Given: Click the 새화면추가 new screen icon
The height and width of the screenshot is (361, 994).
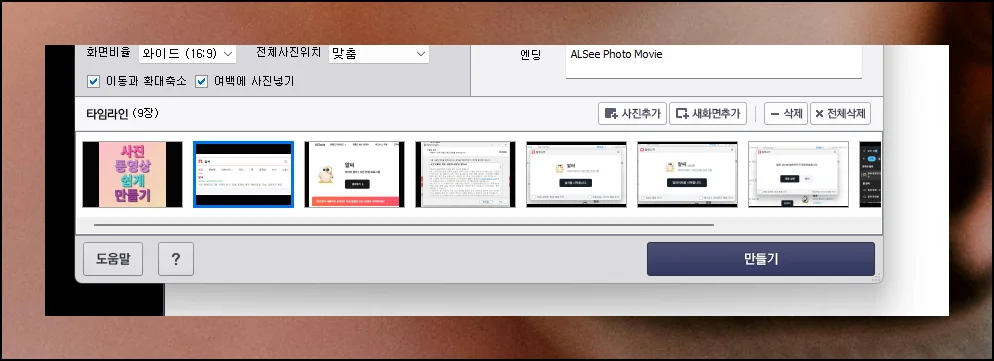Looking at the screenshot, I should [x=682, y=114].
